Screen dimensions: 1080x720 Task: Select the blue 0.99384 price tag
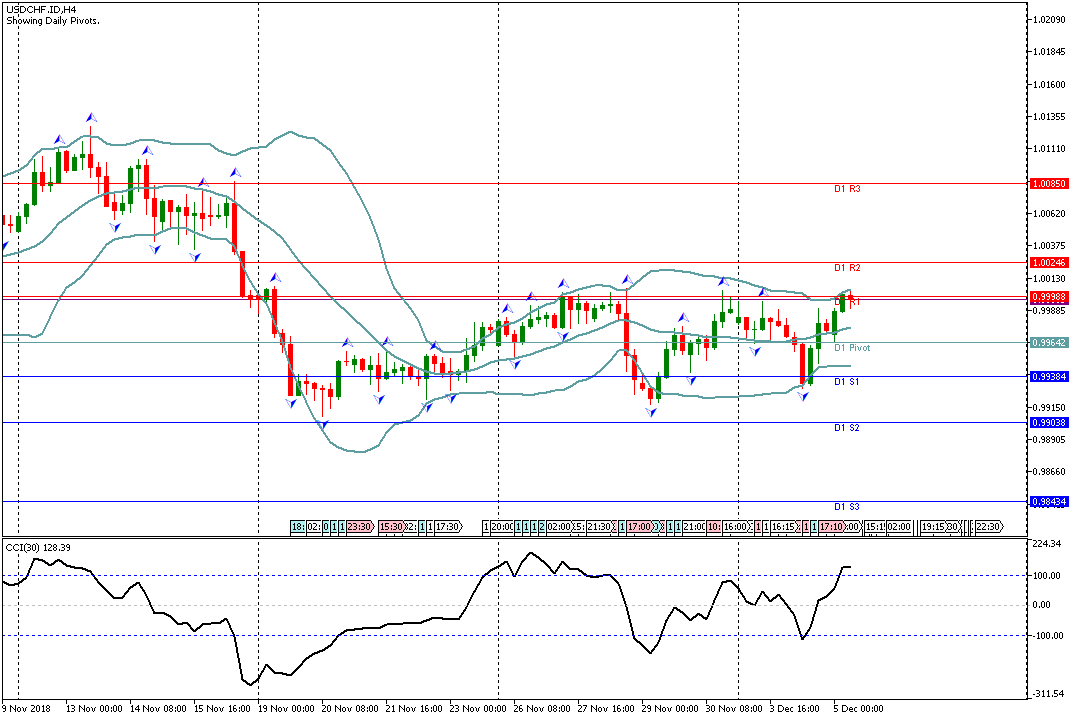pyautogui.click(x=1049, y=376)
